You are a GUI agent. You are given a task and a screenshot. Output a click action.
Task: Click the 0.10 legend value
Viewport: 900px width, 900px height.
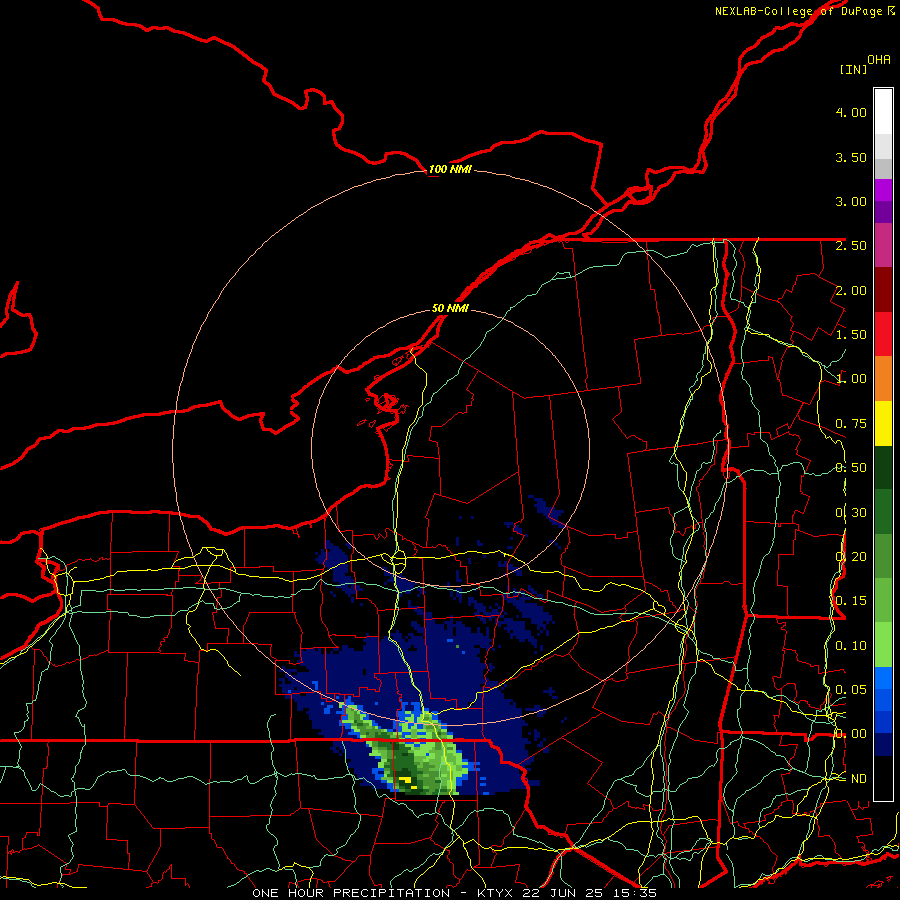[851, 646]
